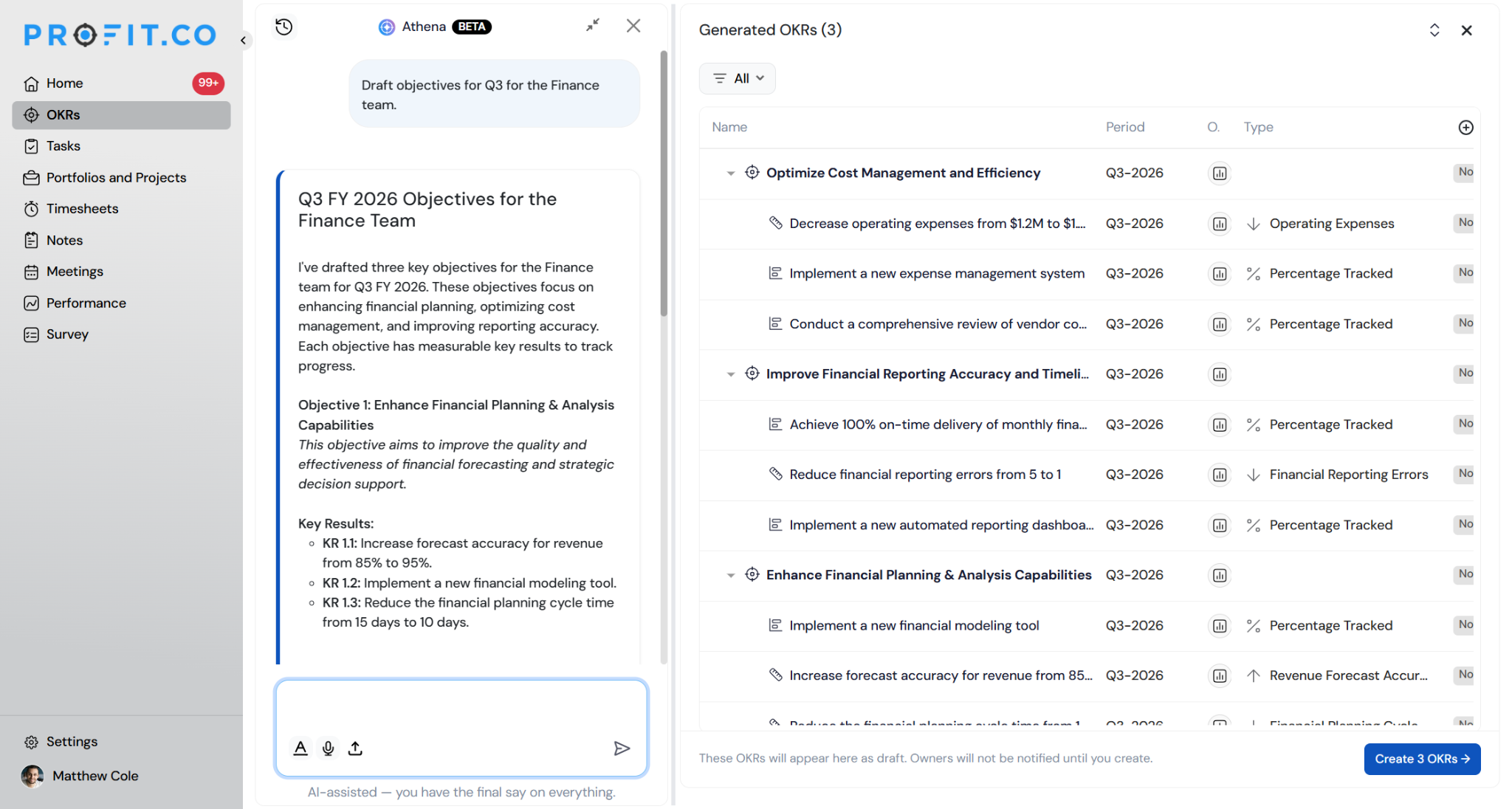
Task: Click the 'Draft objectives for Q3' chat message
Action: pos(494,94)
